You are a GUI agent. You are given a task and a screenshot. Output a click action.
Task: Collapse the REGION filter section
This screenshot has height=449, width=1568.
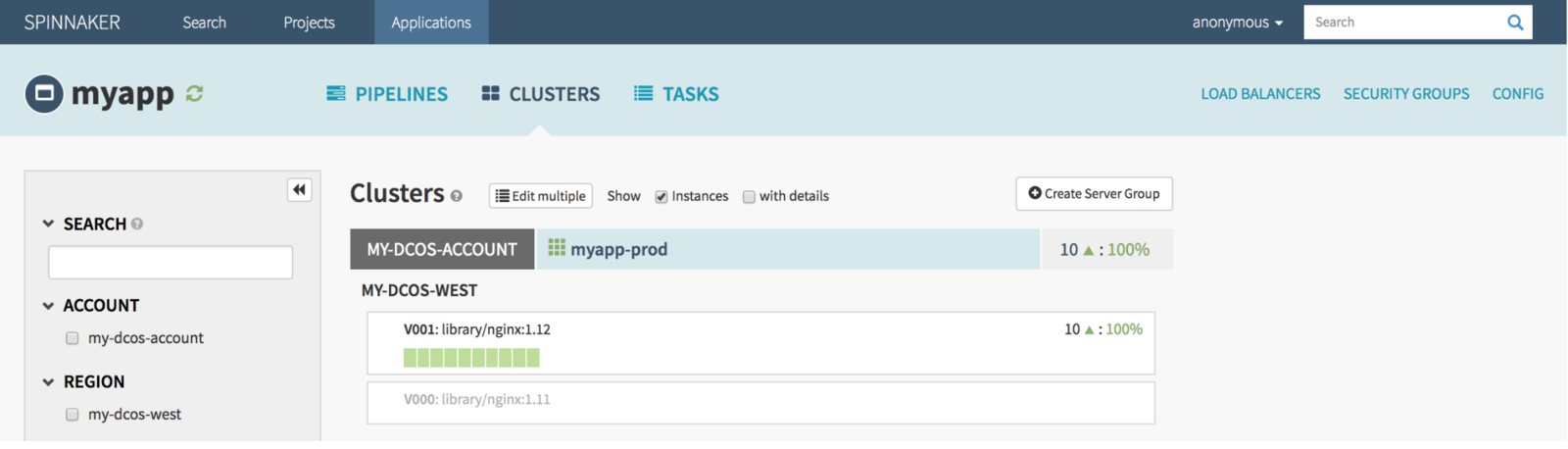tap(48, 382)
